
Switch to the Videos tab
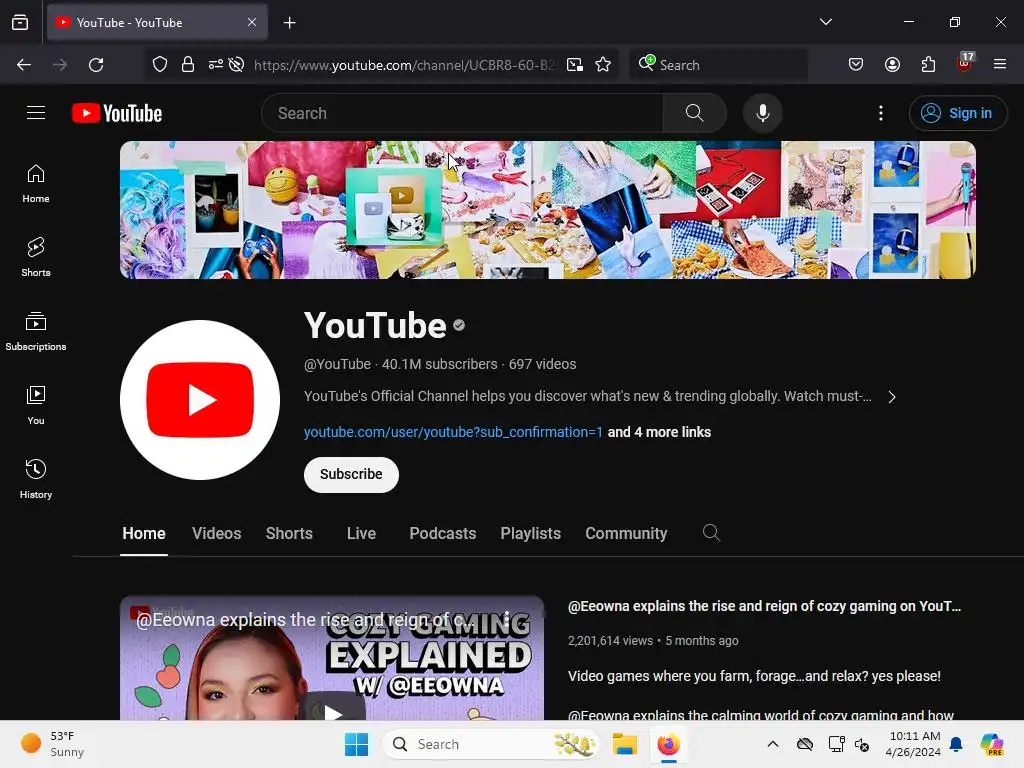[x=216, y=534]
